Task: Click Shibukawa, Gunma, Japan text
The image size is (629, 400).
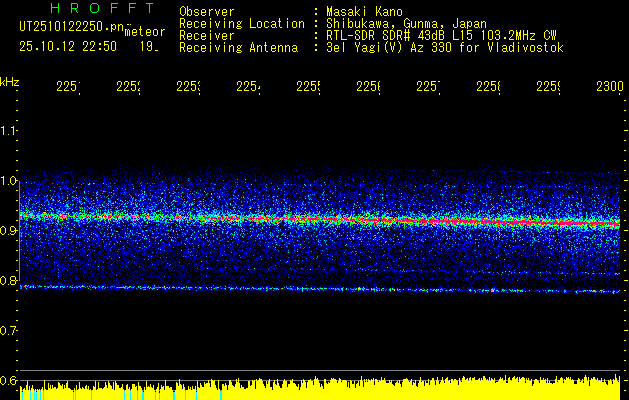Action: (406, 24)
